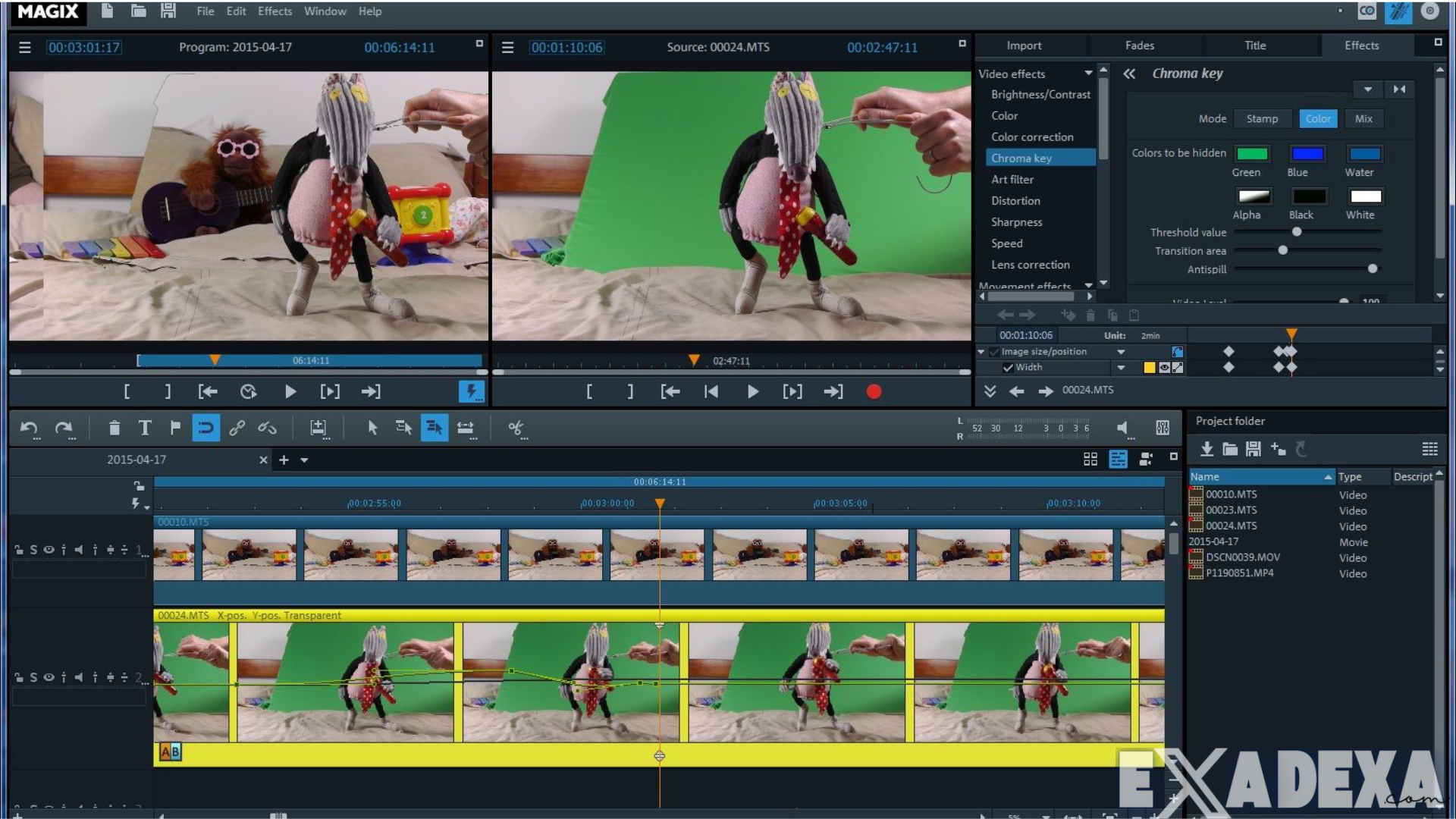The height and width of the screenshot is (819, 1456).
Task: Activate the Title text tool icon
Action: (144, 428)
